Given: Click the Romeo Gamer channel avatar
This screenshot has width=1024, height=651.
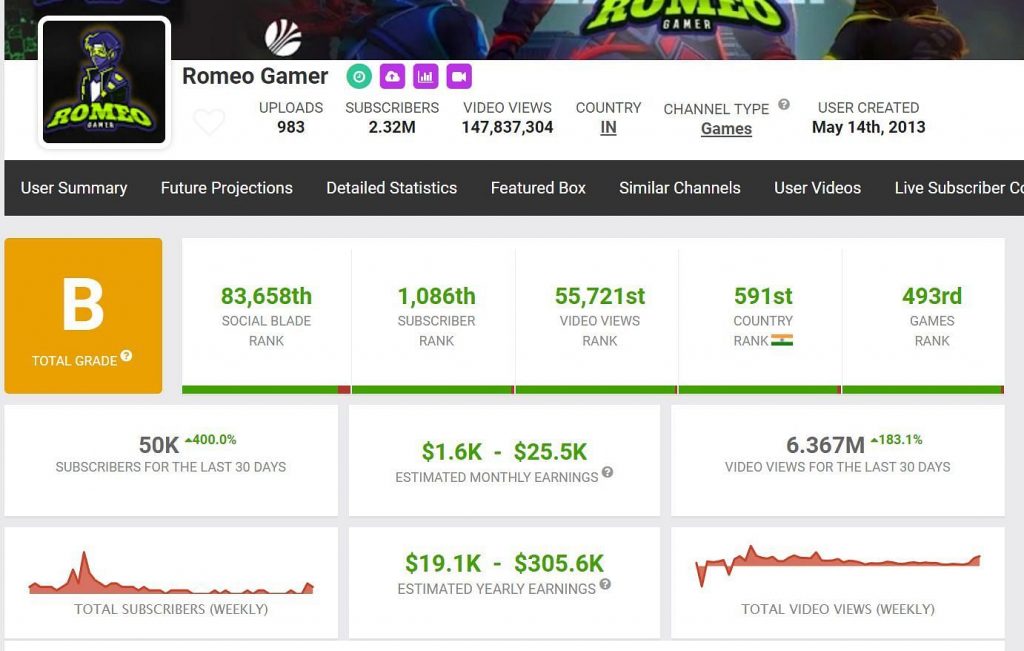Looking at the screenshot, I should (104, 82).
